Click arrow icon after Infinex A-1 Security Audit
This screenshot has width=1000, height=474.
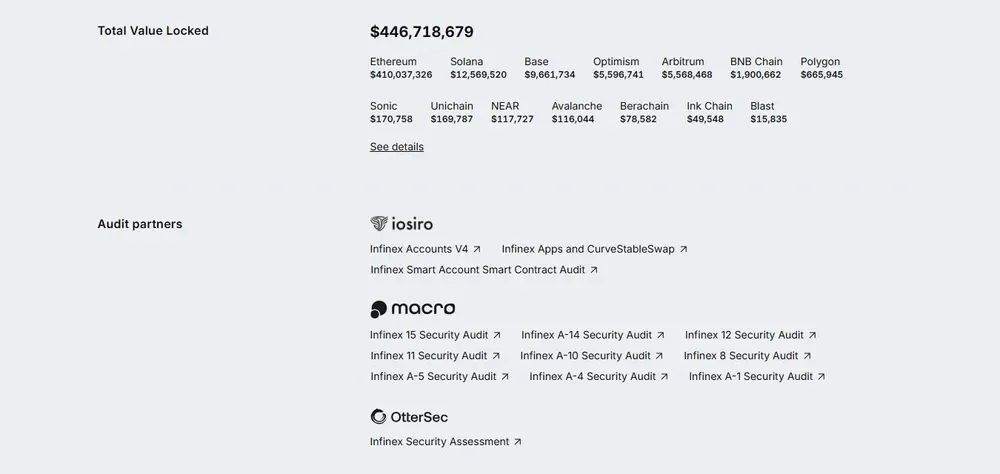click(822, 377)
